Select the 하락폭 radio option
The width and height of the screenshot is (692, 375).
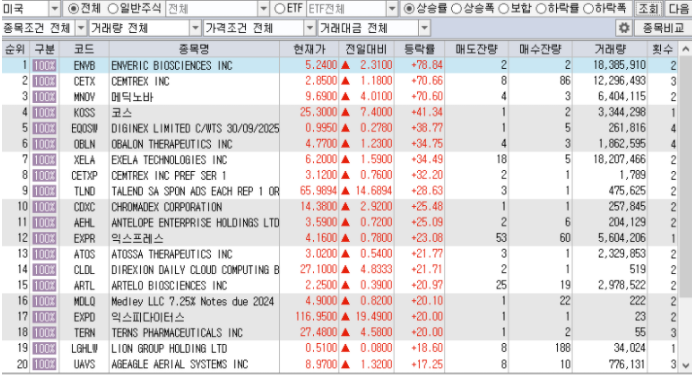tap(588, 8)
